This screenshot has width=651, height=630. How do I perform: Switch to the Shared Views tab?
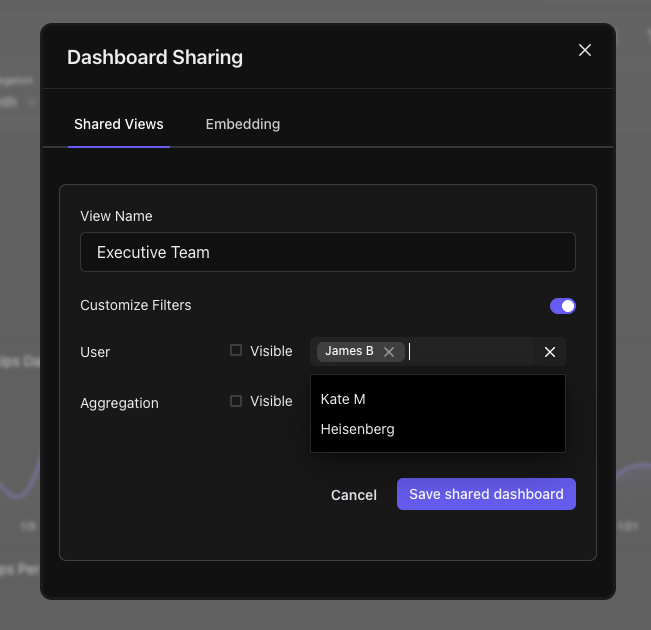pos(118,124)
